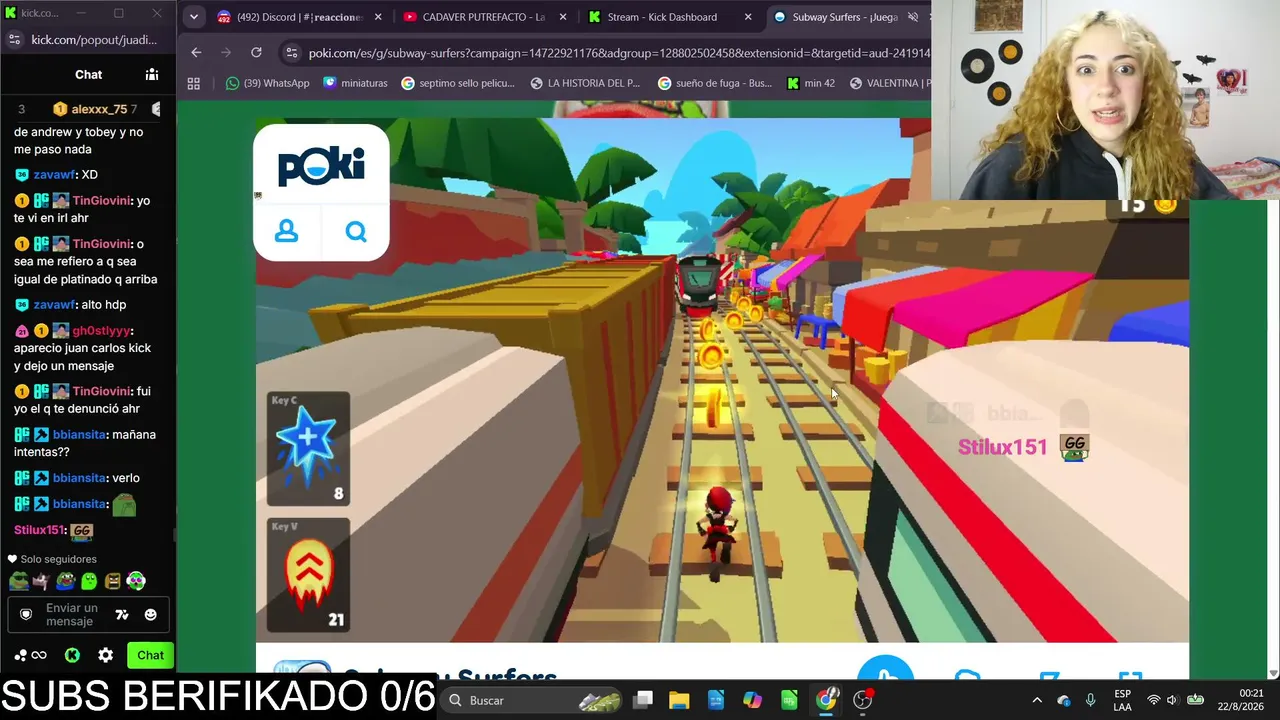Open site info icon in Kick popout window
Viewport: 1280px width, 720px height.
pyautogui.click(x=14, y=40)
